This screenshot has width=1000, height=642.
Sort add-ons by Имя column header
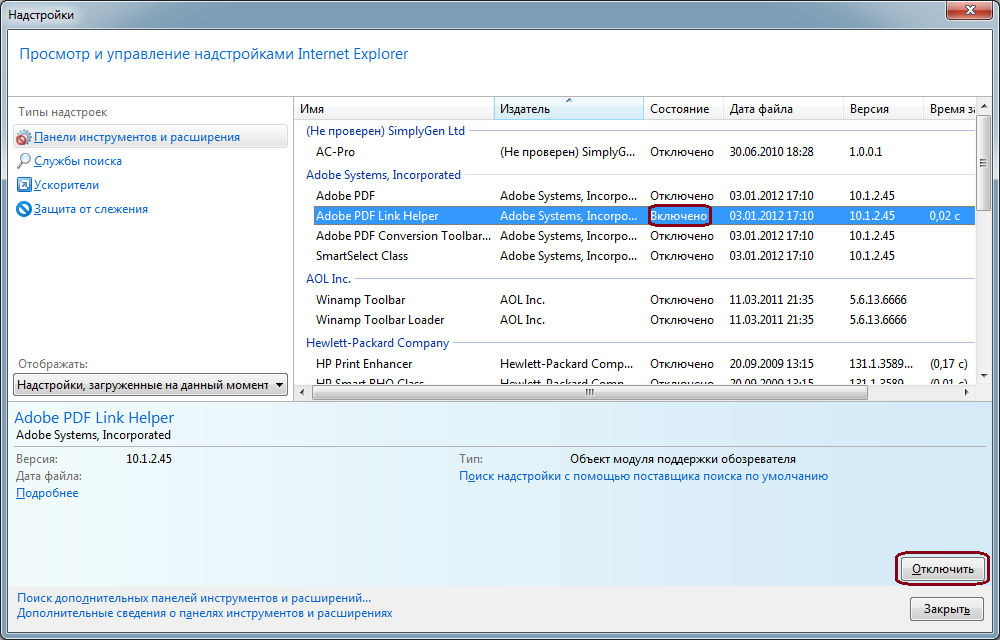(395, 109)
